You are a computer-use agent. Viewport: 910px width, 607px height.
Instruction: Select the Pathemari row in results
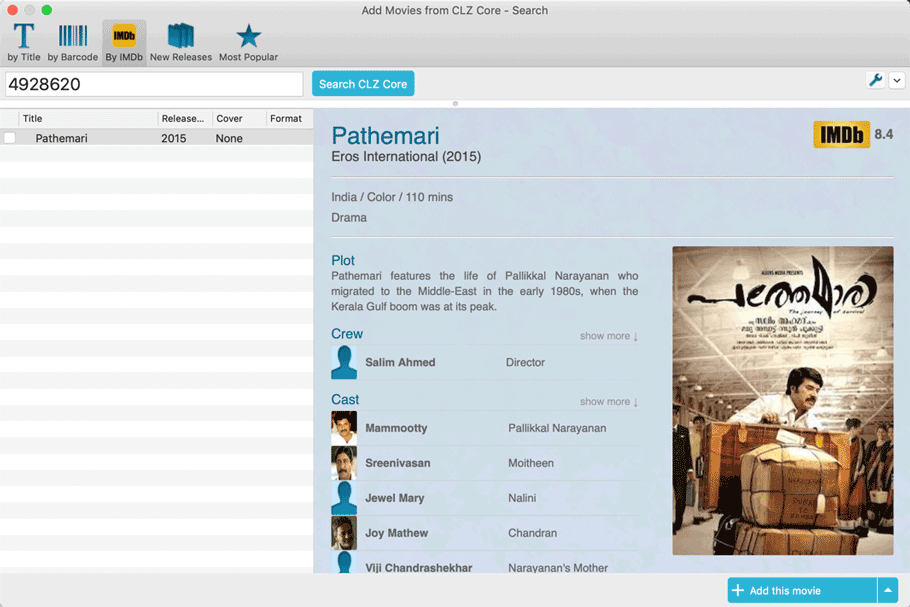tap(157, 138)
